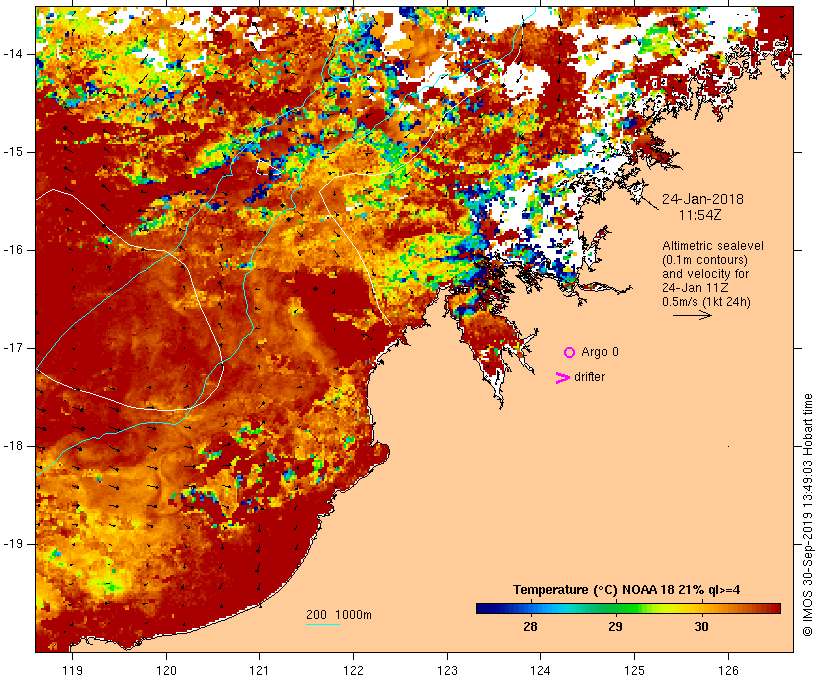
Task: Click the 'Altimetric sealevel' label
Action: (713, 246)
